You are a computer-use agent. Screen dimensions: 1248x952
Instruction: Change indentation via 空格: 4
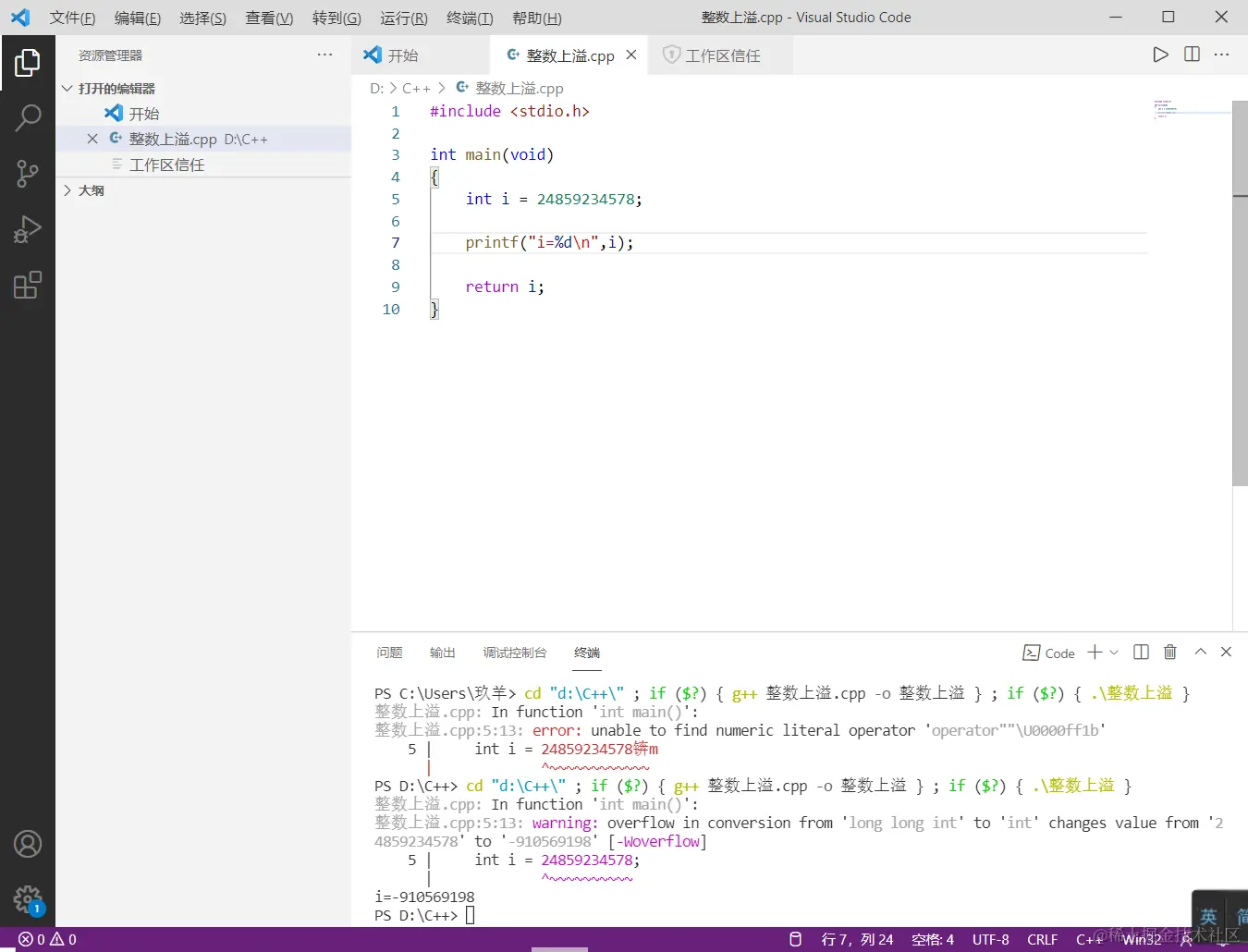point(933,939)
